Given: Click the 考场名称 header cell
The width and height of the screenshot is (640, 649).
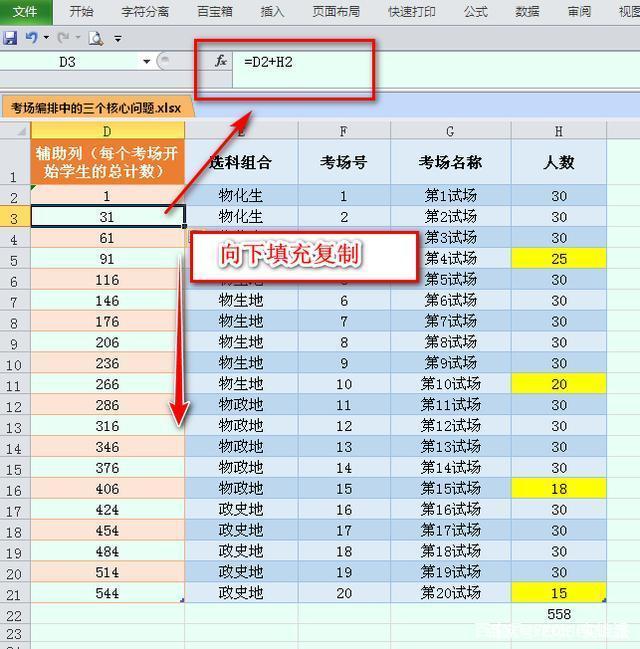Looking at the screenshot, I should (450, 162).
